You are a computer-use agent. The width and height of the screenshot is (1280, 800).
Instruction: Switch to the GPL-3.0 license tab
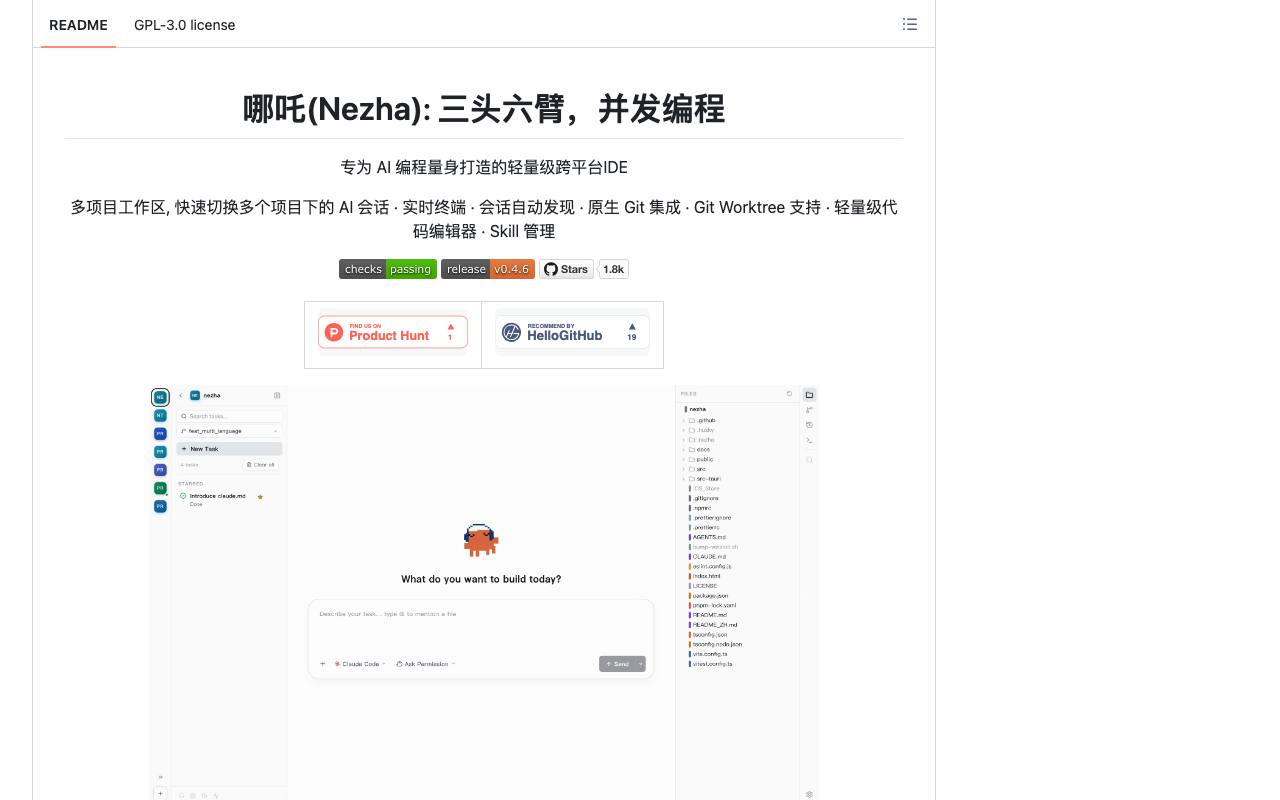click(185, 25)
